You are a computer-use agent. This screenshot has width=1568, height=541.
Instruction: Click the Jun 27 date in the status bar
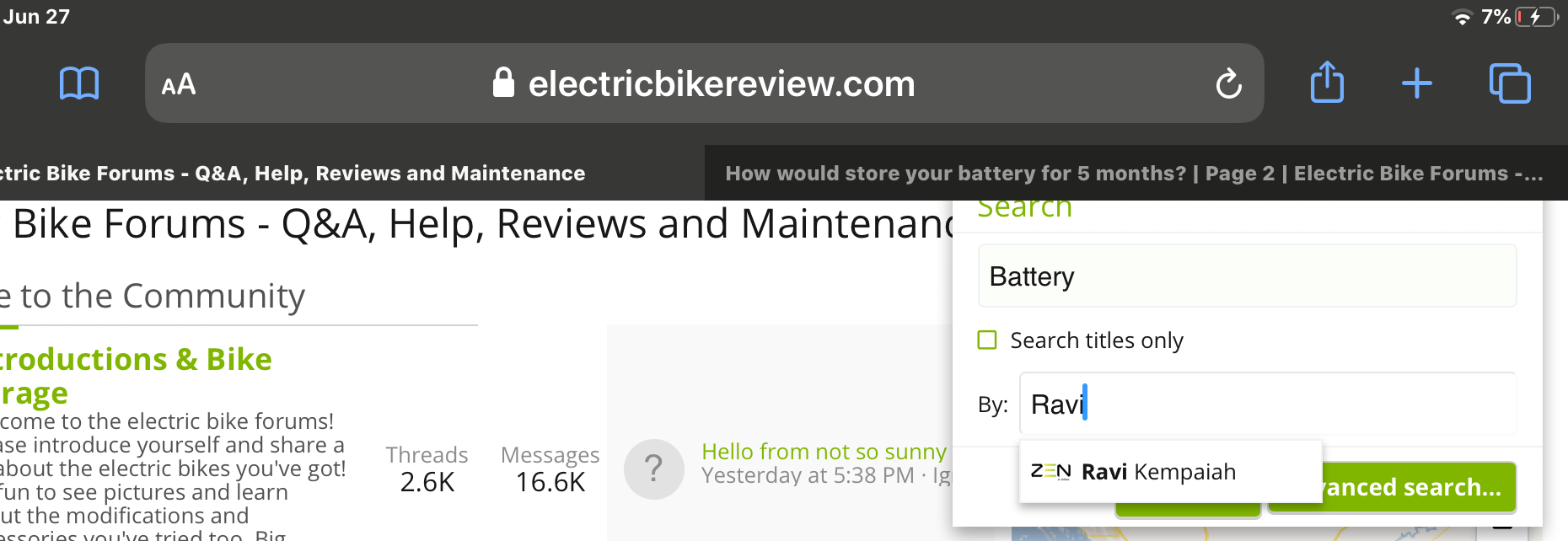pos(36,15)
